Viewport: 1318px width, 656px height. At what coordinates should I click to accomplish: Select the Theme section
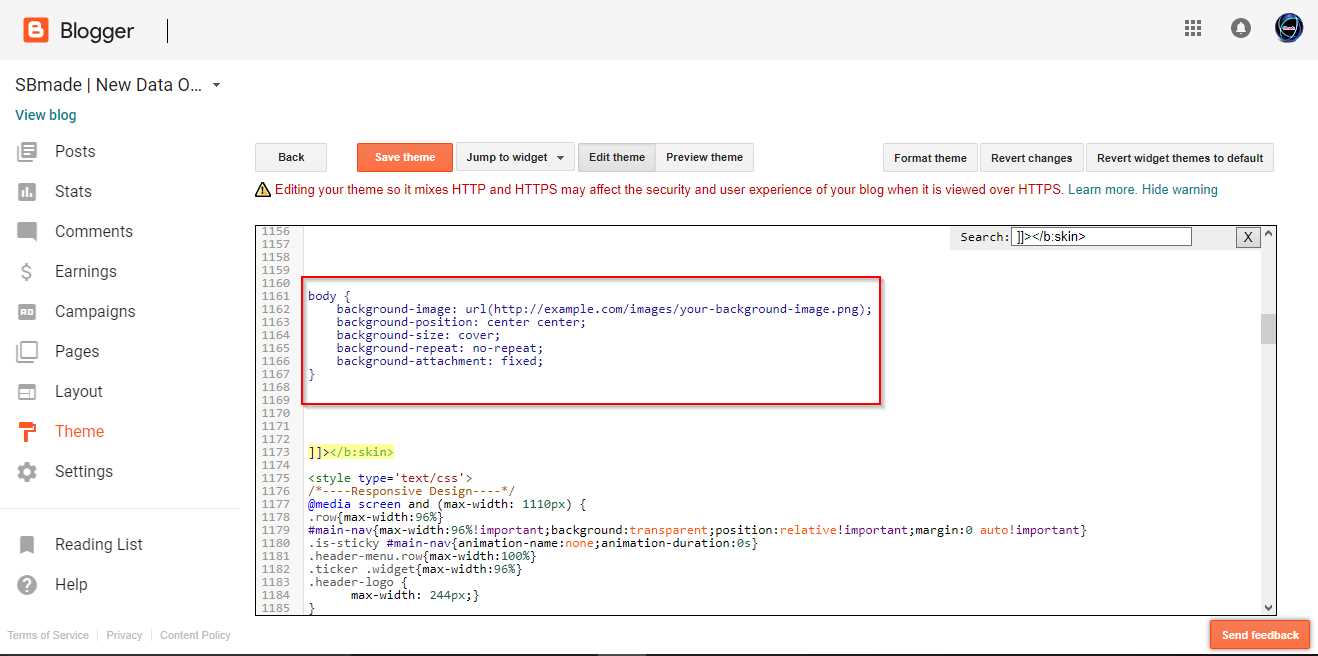80,431
